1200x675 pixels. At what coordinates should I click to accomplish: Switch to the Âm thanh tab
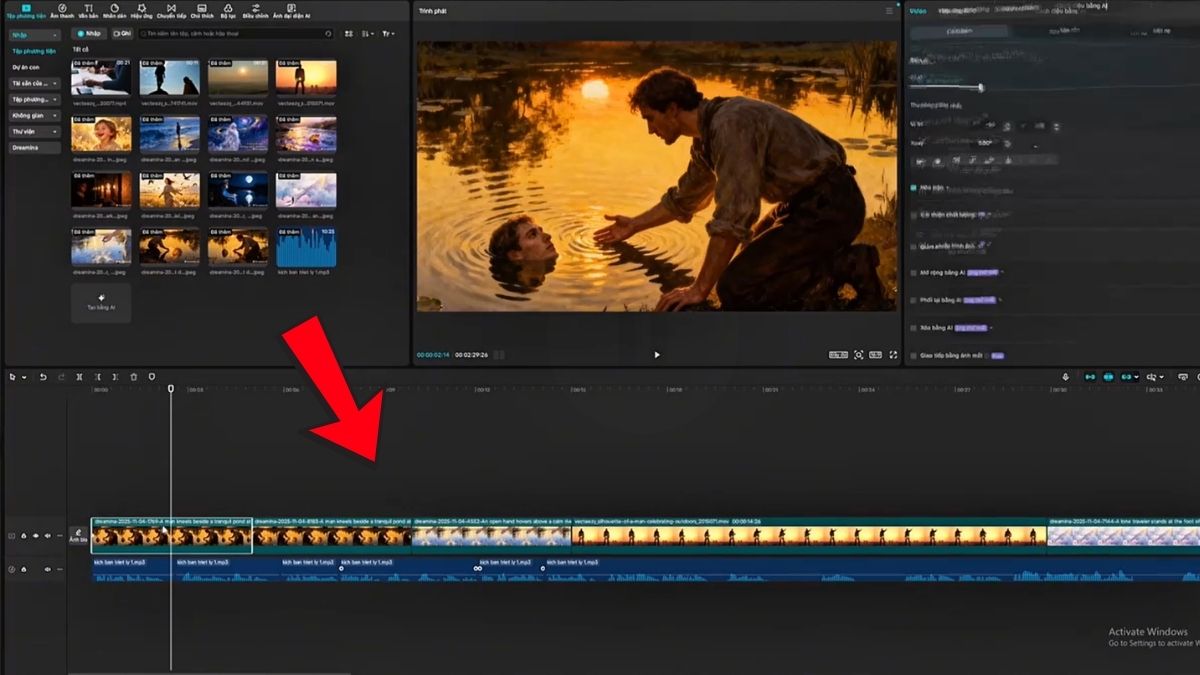[62, 13]
